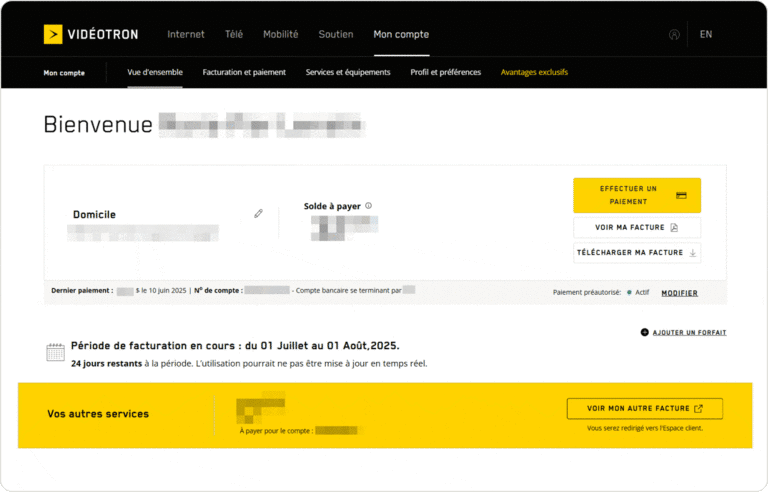
Task: Open the Soutien menu
Action: coord(335,34)
